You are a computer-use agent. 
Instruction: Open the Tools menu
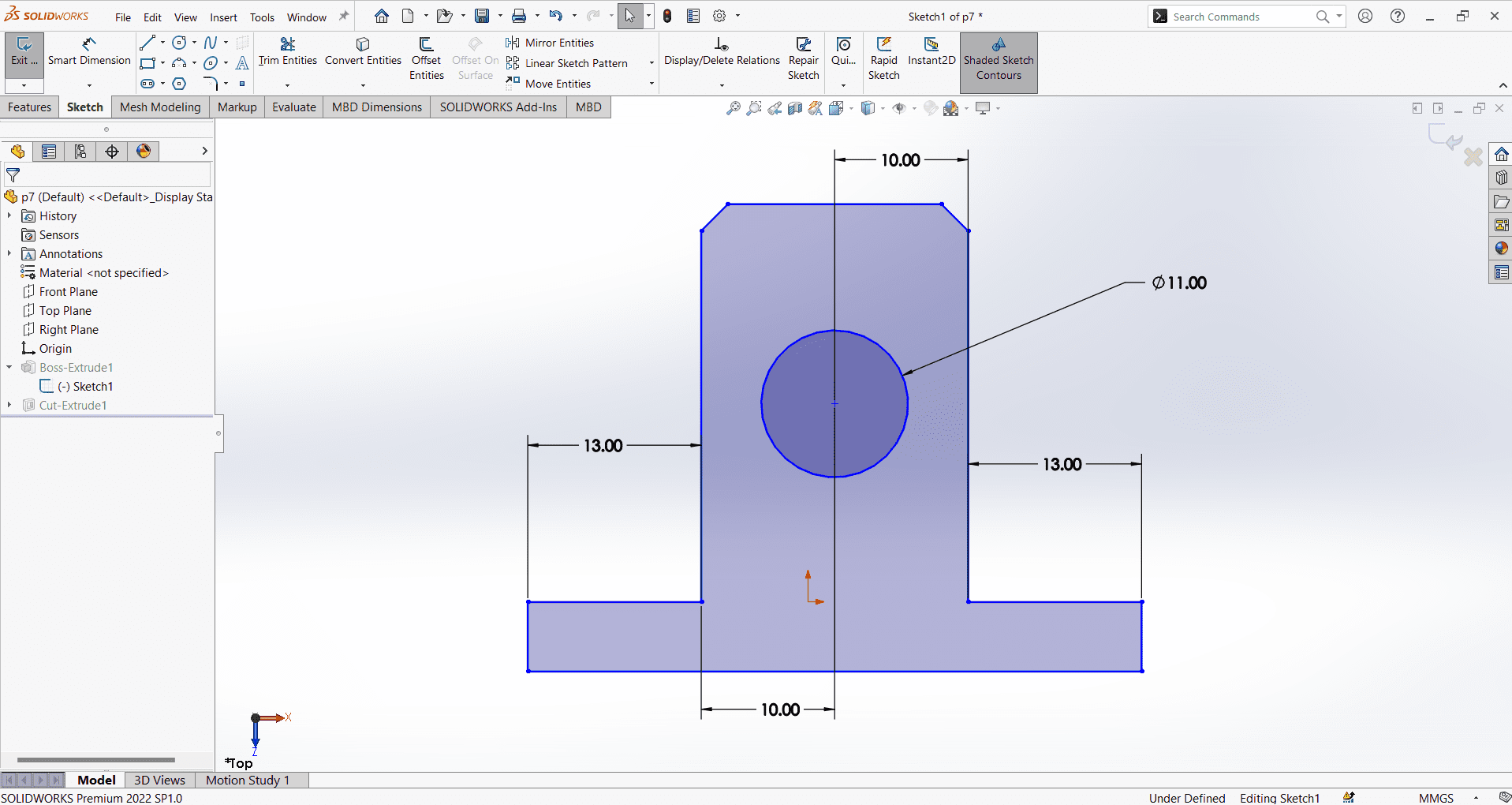tap(262, 17)
